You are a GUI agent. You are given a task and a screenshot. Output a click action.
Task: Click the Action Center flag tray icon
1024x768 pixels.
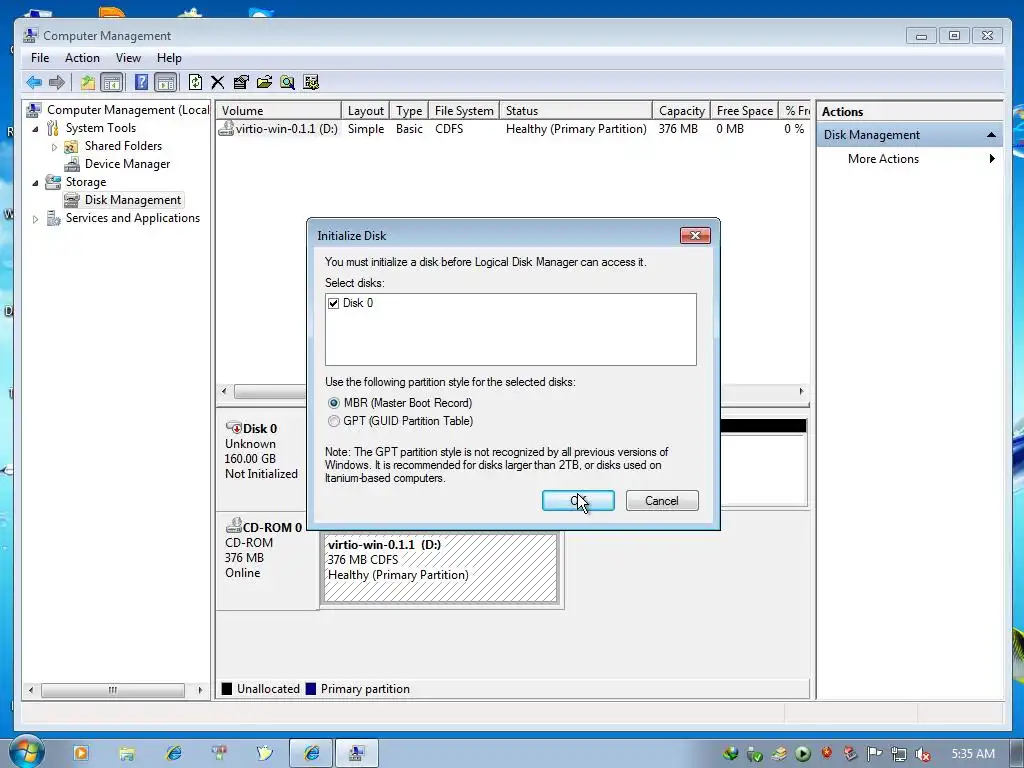[874, 754]
